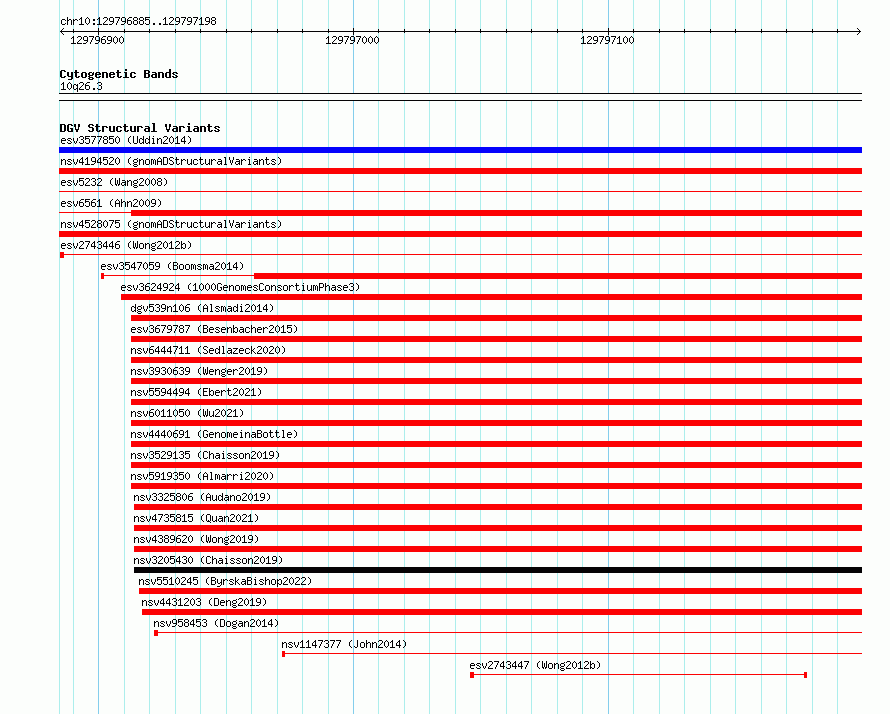Image resolution: width=890 pixels, height=714 pixels.
Task: Select the dgv539n106 (Alsmadi2014) label
Action: click(202, 308)
